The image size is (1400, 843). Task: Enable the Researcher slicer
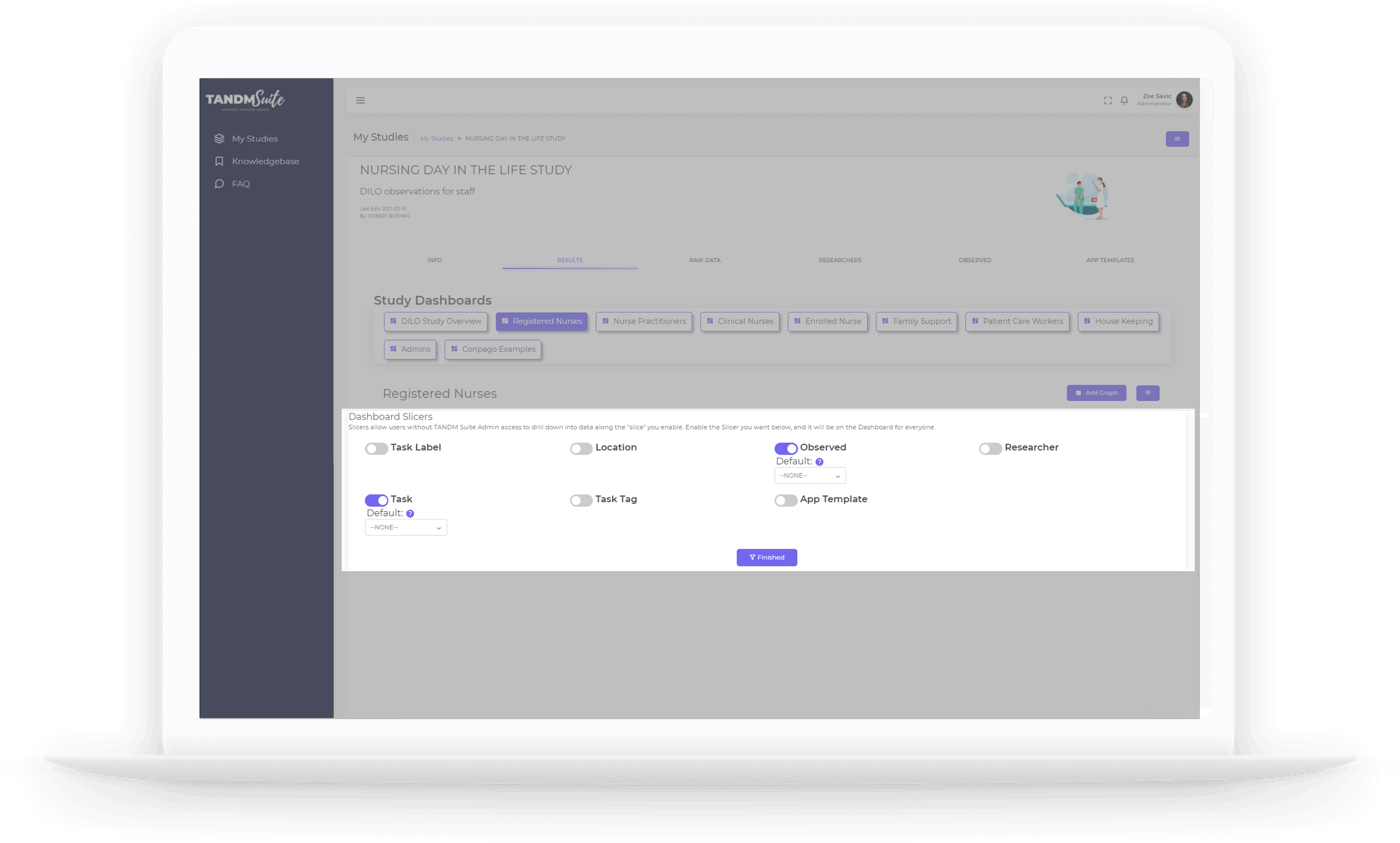[x=990, y=449]
